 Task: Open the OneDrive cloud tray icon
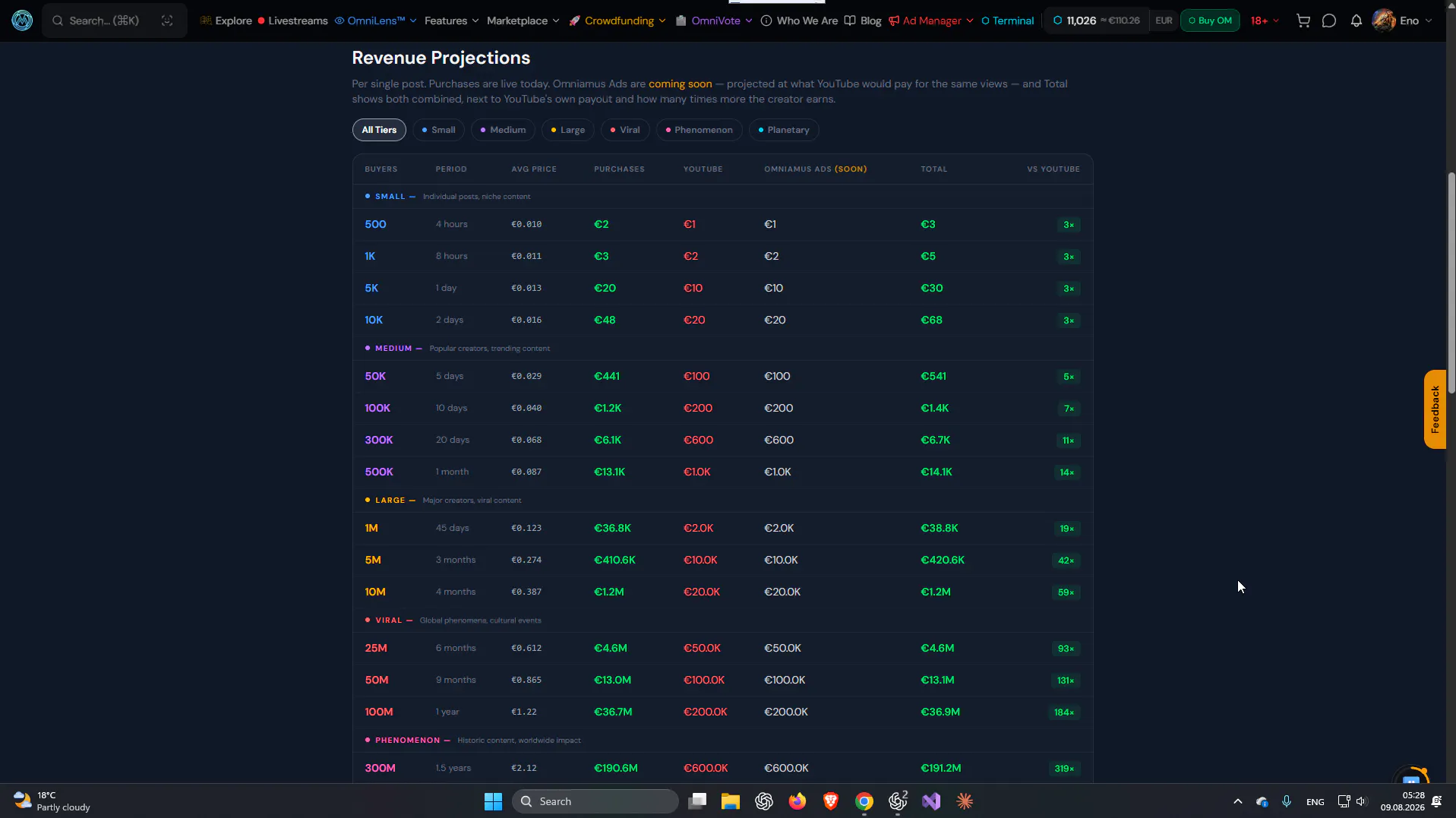[x=1262, y=801]
